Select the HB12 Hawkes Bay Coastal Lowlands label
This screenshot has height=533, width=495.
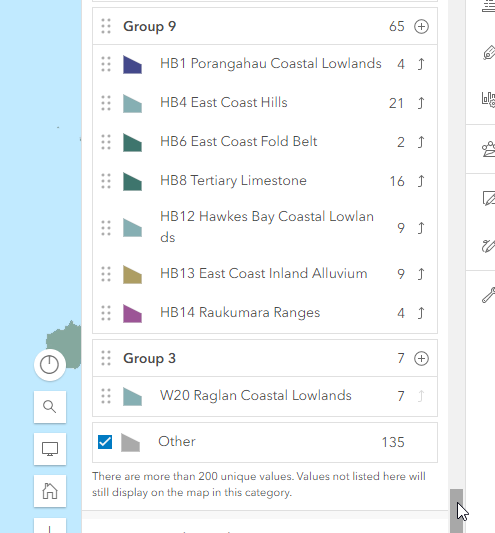[267, 227]
